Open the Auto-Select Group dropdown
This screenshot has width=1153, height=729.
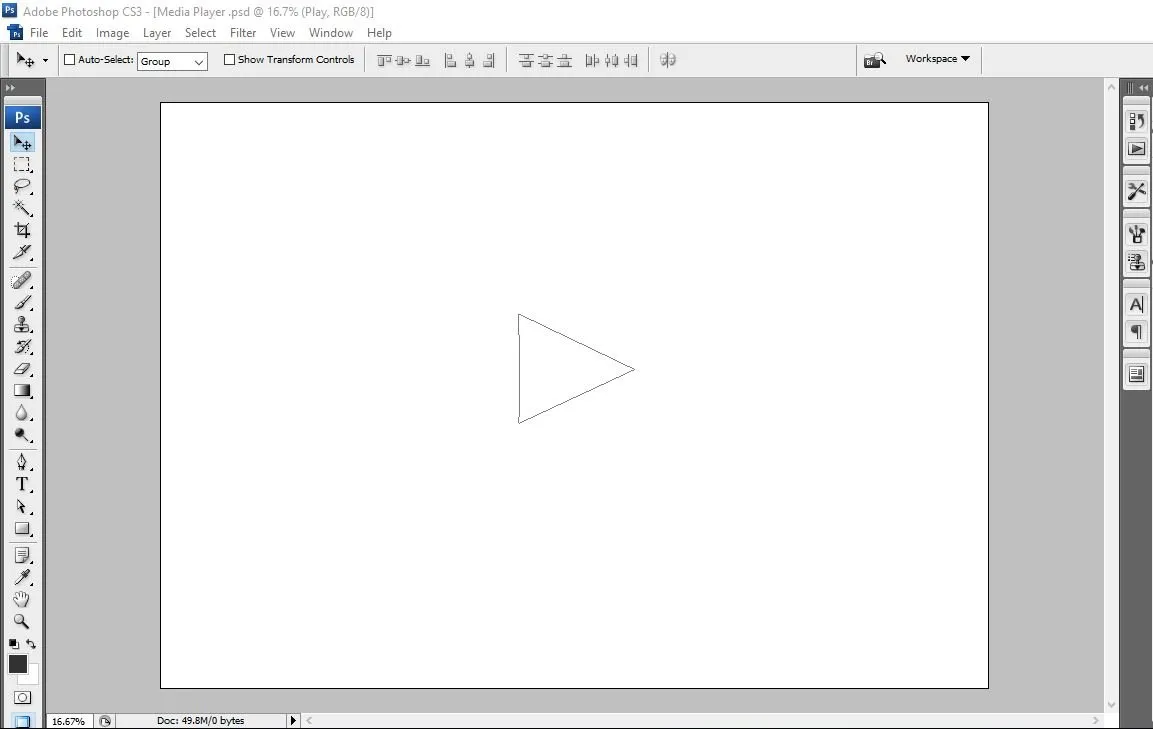click(172, 61)
